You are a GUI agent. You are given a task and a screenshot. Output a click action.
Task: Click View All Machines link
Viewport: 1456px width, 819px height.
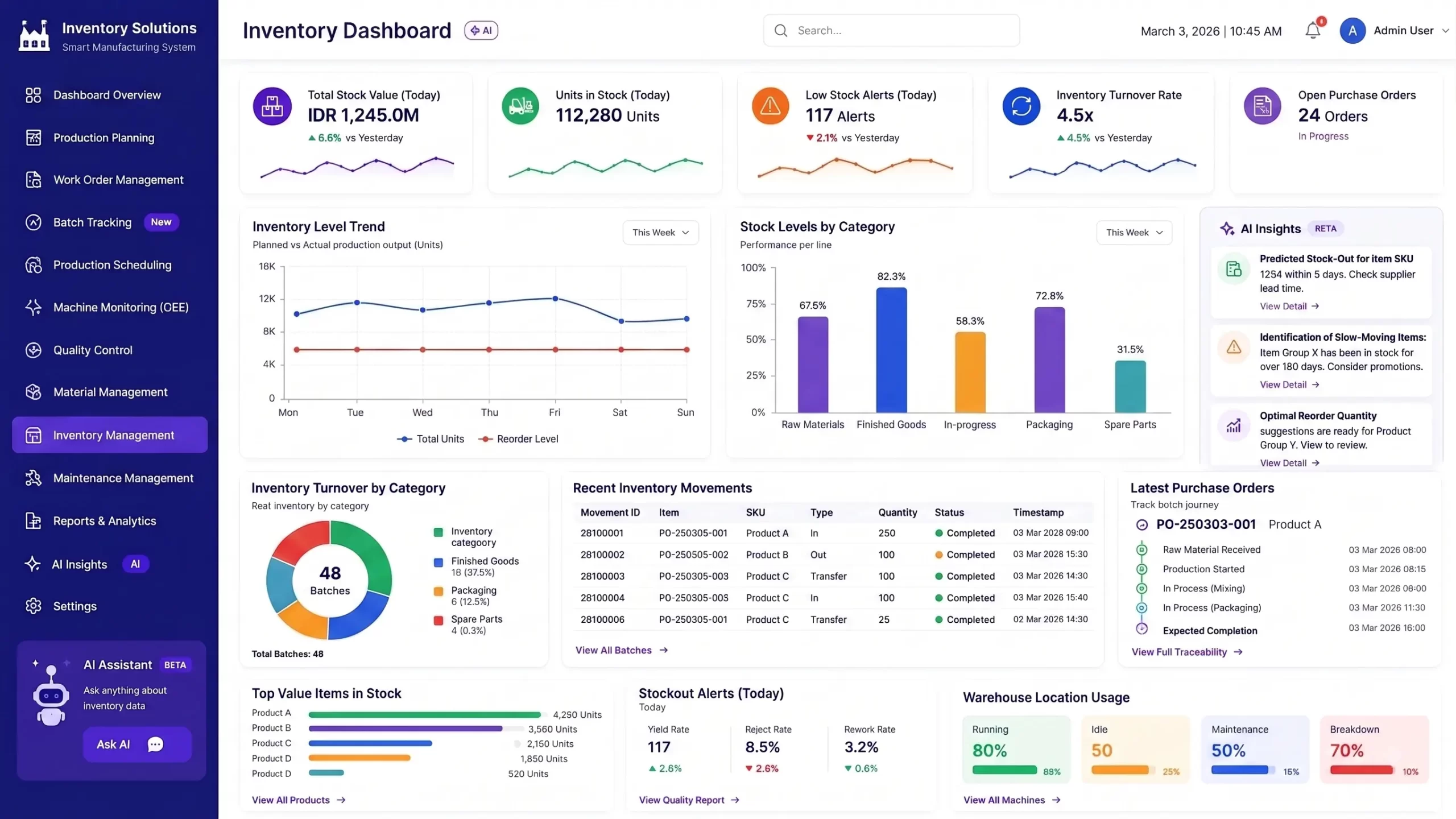1012,800
